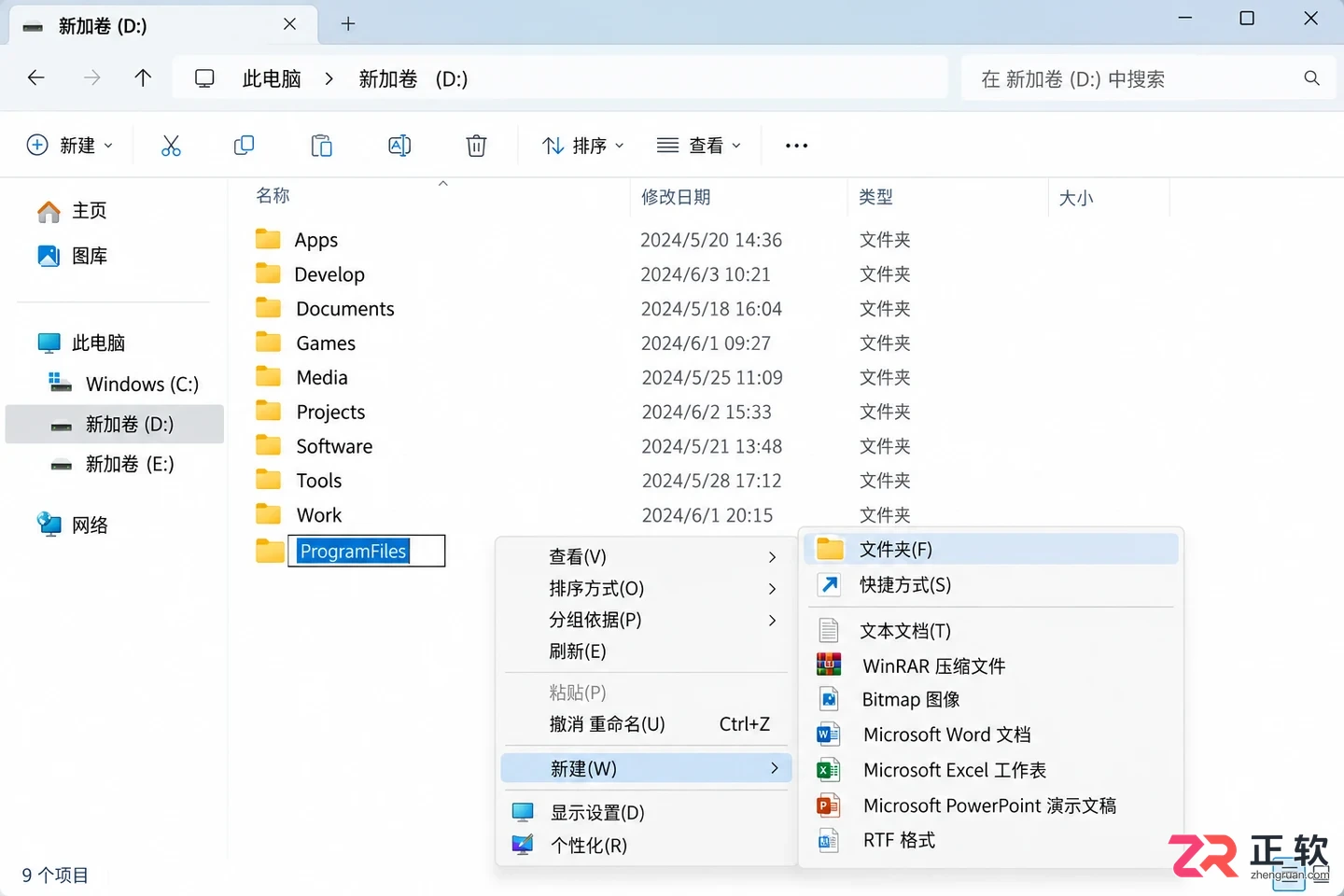Sort by 修改日期 column header

coord(676,197)
